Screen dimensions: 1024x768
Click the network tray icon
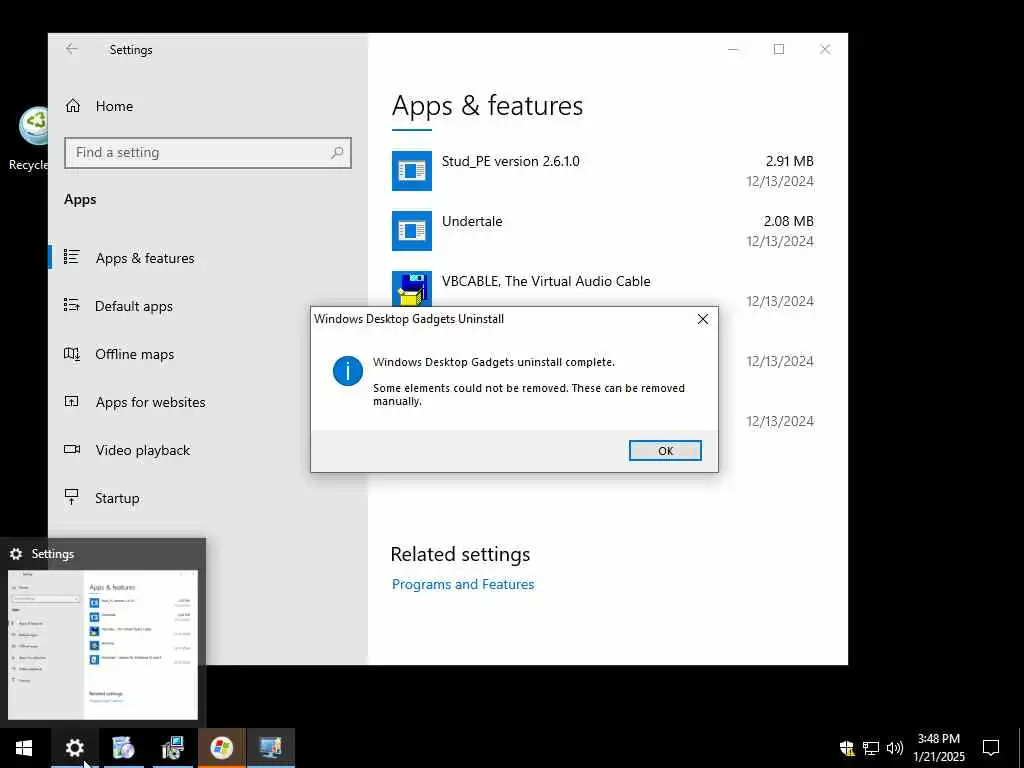coord(871,748)
